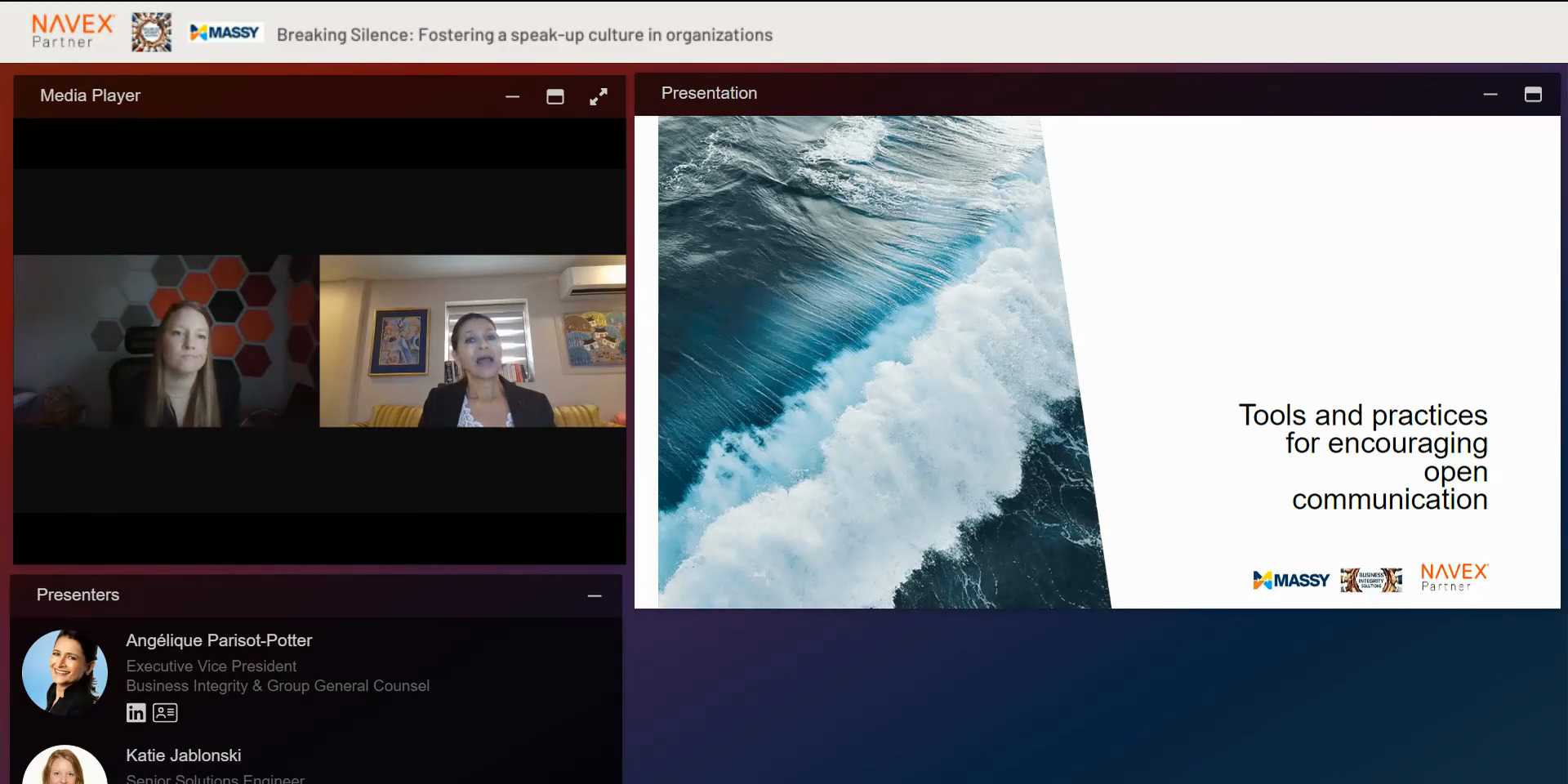This screenshot has height=784, width=1568.
Task: Maximize the Presentation panel
Action: pos(1533,94)
